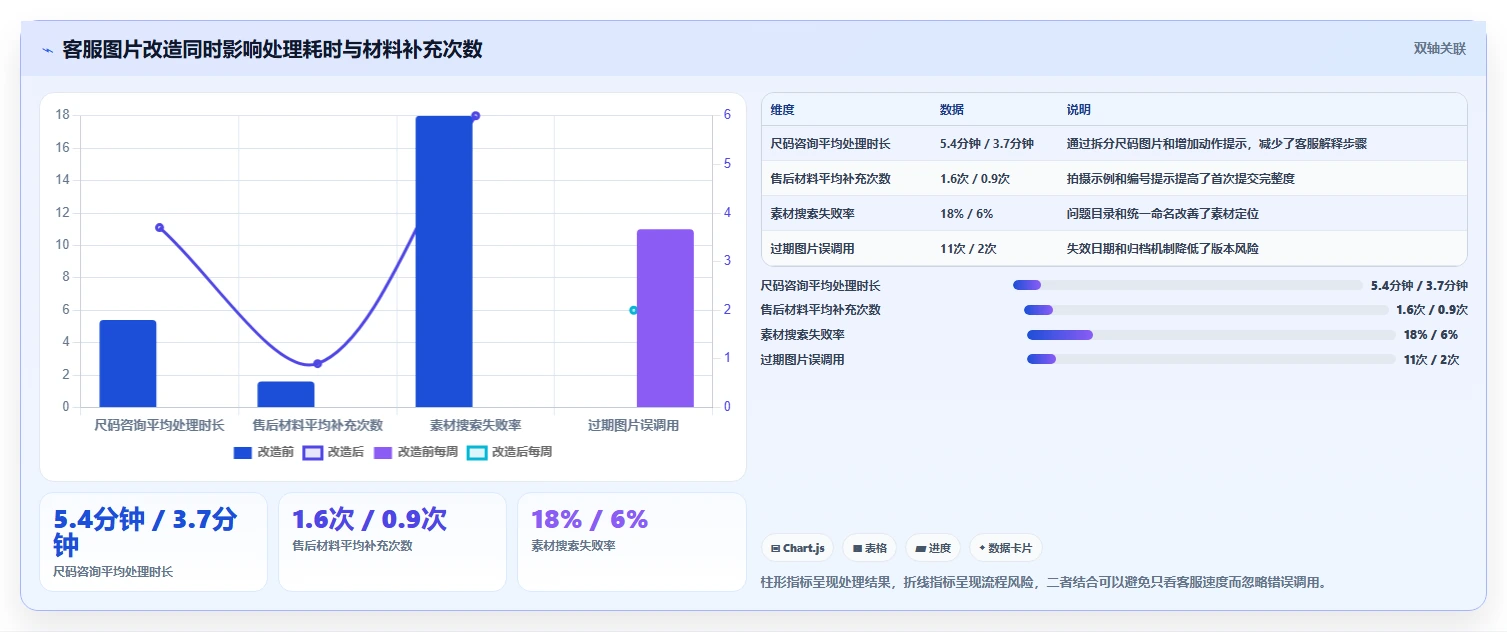Click the x-axis label 素材搜索失败率
The width and height of the screenshot is (1507, 632).
point(476,425)
